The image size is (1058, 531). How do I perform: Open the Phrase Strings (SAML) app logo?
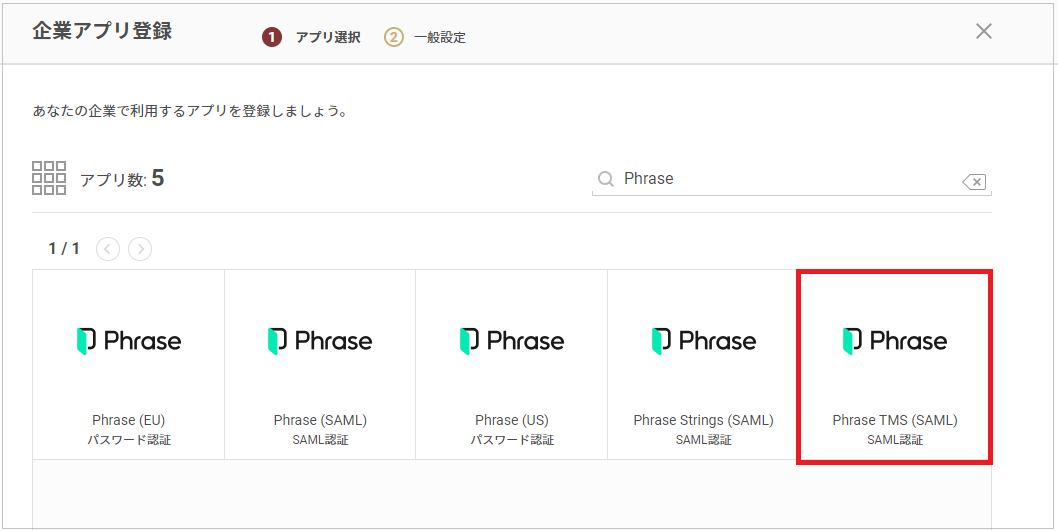[703, 341]
